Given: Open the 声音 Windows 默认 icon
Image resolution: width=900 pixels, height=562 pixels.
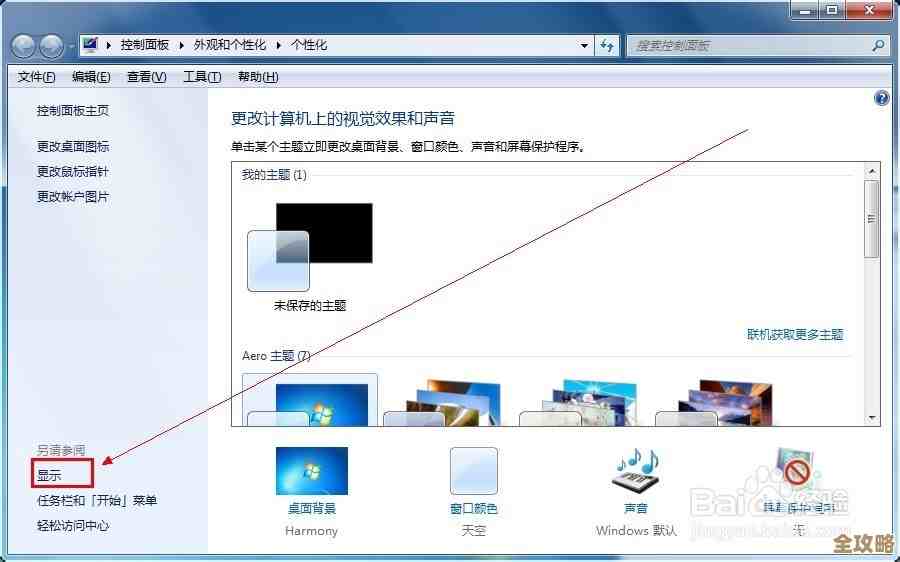Looking at the screenshot, I should tap(636, 471).
